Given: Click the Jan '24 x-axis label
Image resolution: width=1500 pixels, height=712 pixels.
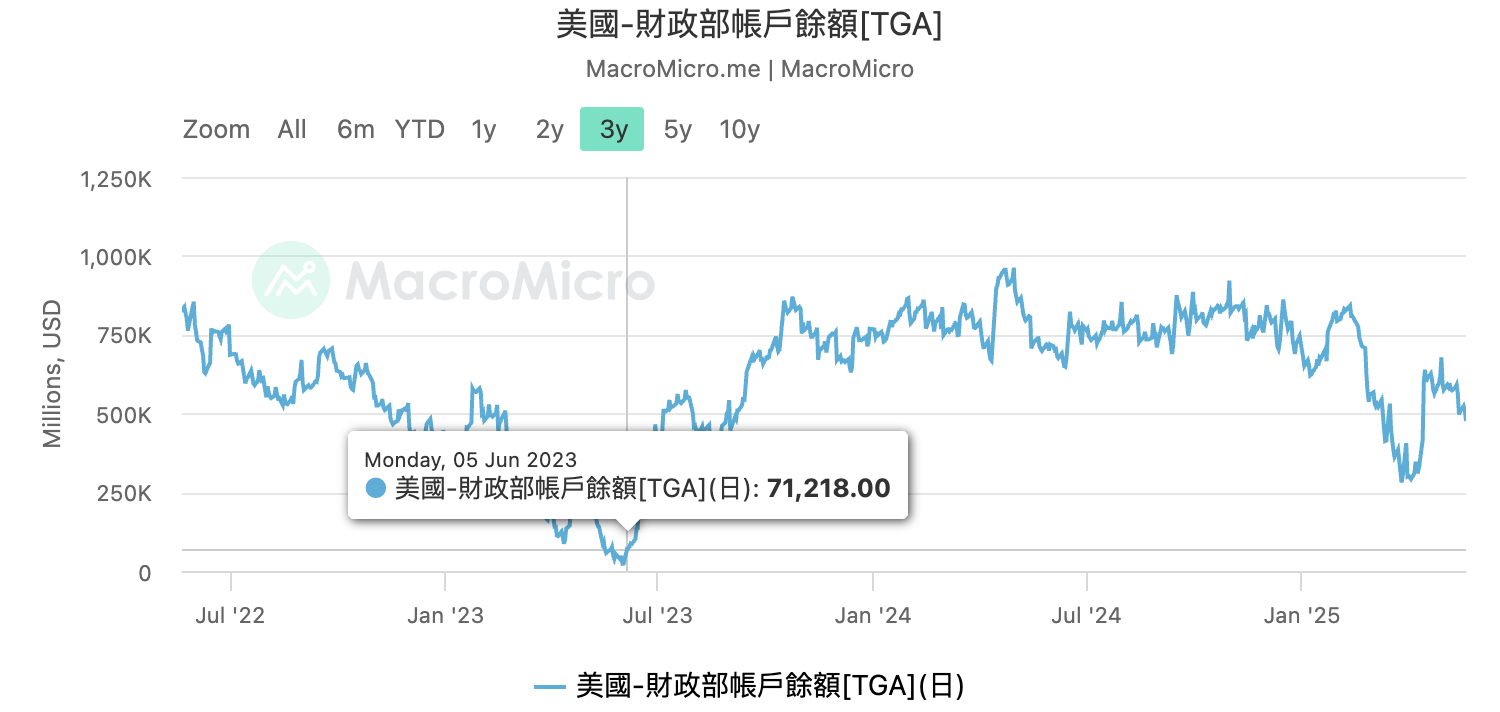Looking at the screenshot, I should tap(872, 615).
